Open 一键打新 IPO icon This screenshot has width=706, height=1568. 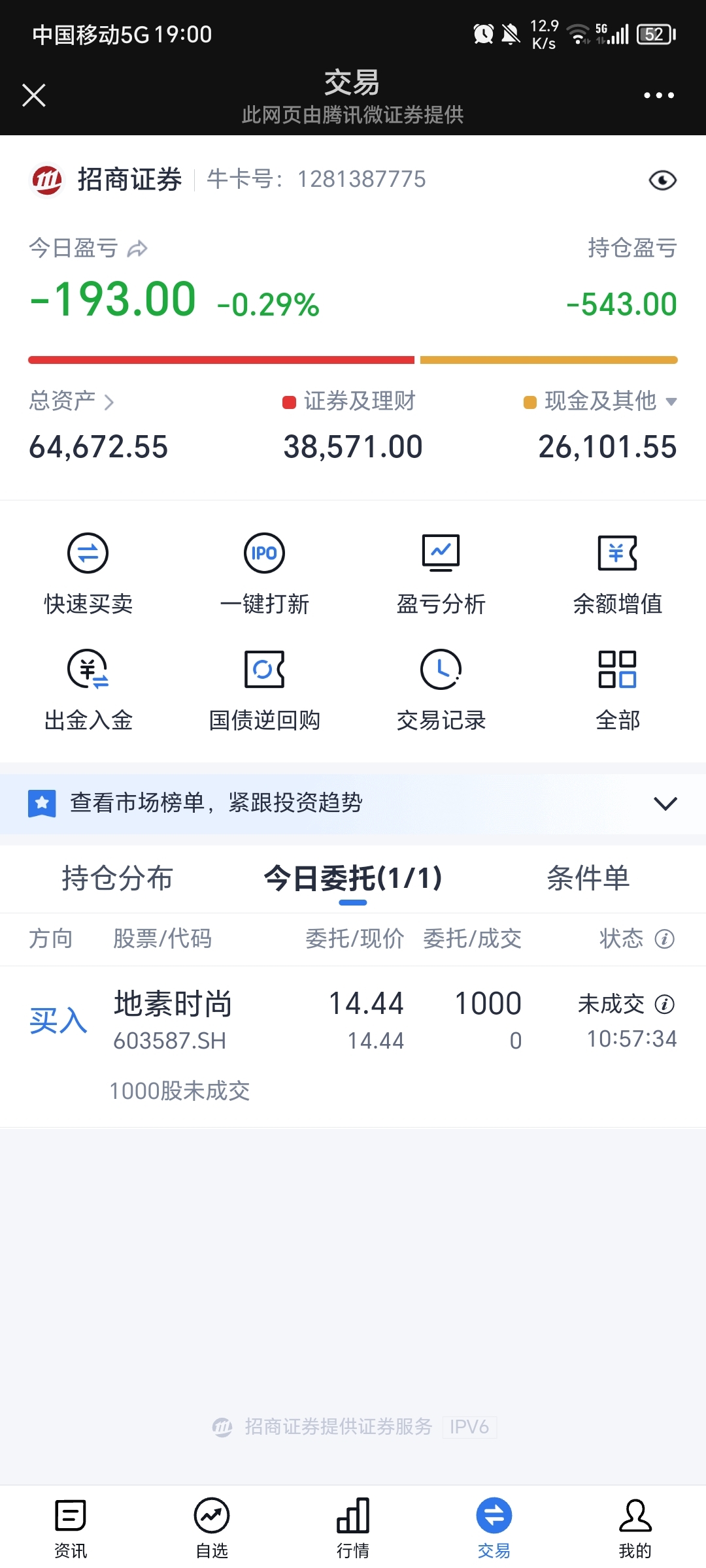coord(264,553)
